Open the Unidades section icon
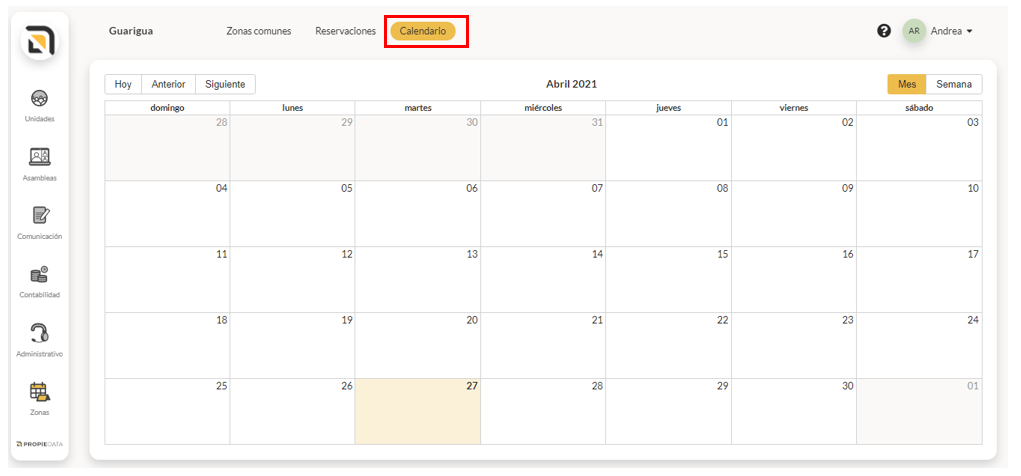1021x476 pixels. pos(40,99)
